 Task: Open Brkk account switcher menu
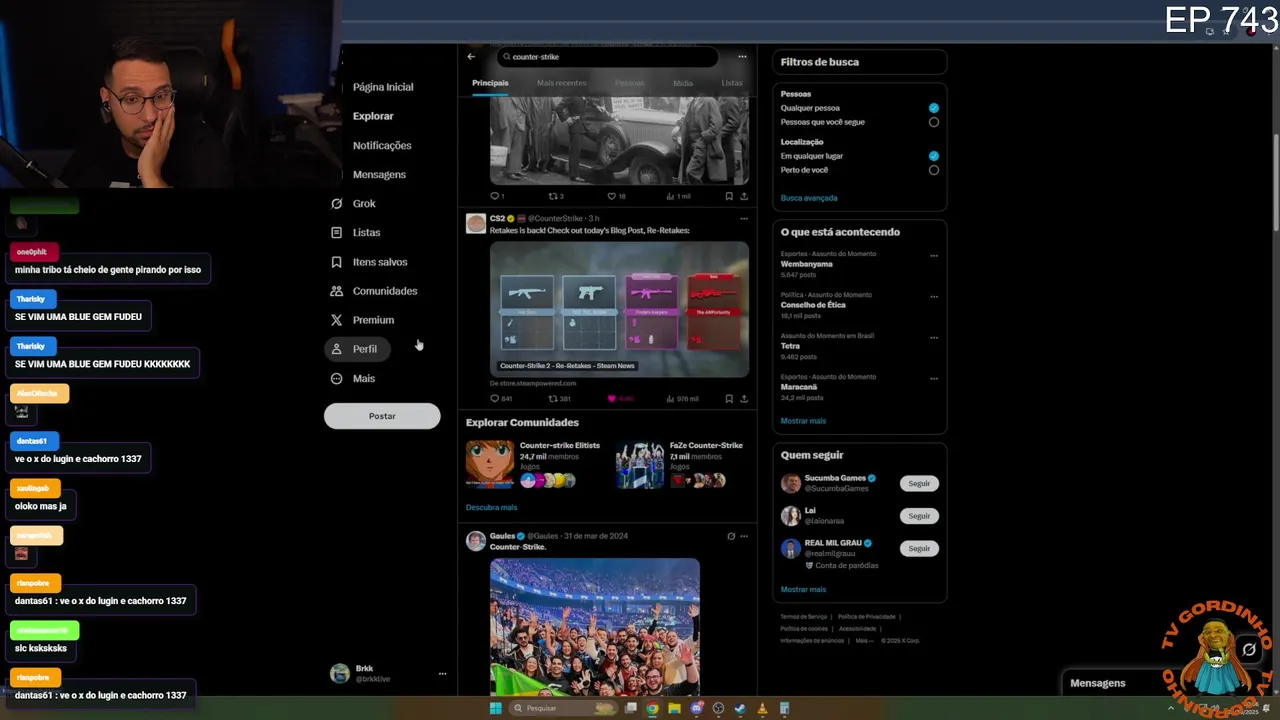coord(388,673)
